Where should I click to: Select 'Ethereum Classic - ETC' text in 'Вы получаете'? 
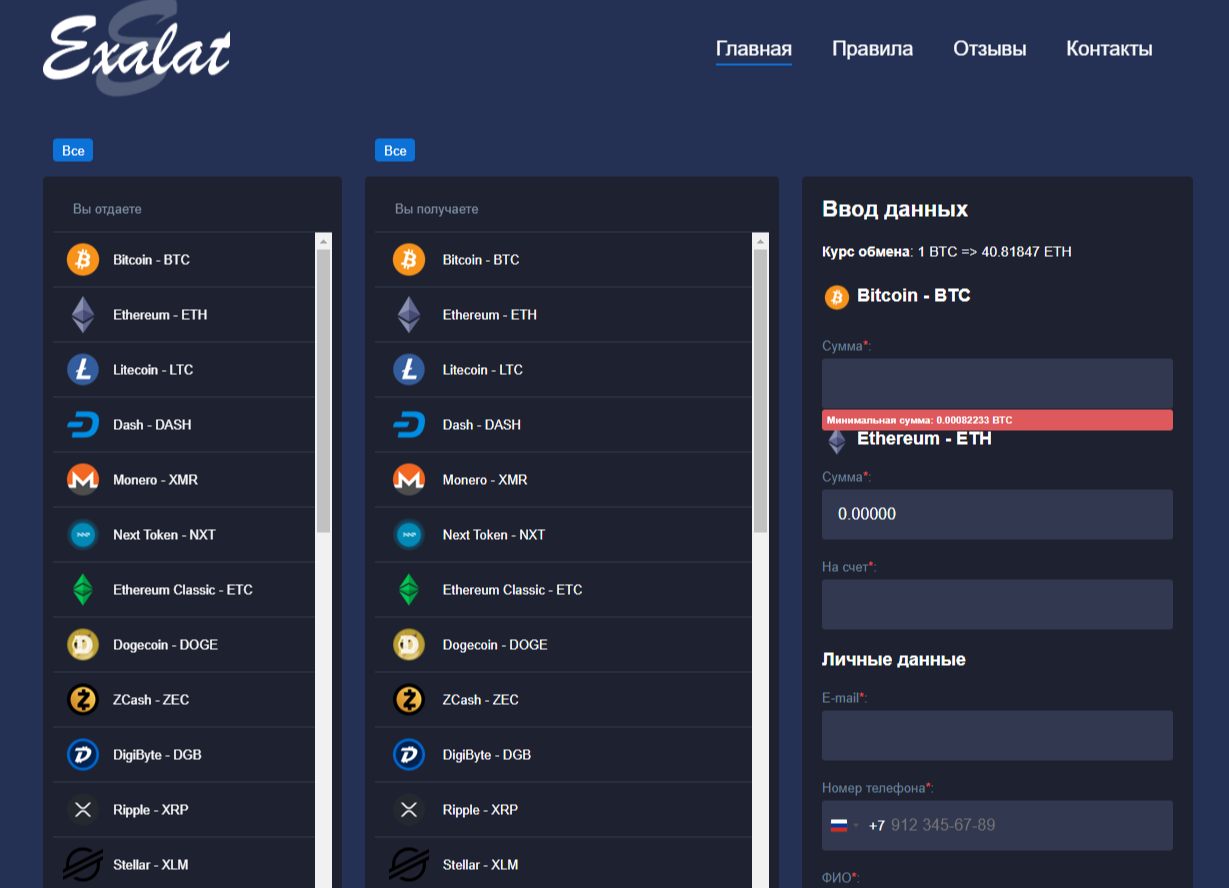[512, 590]
